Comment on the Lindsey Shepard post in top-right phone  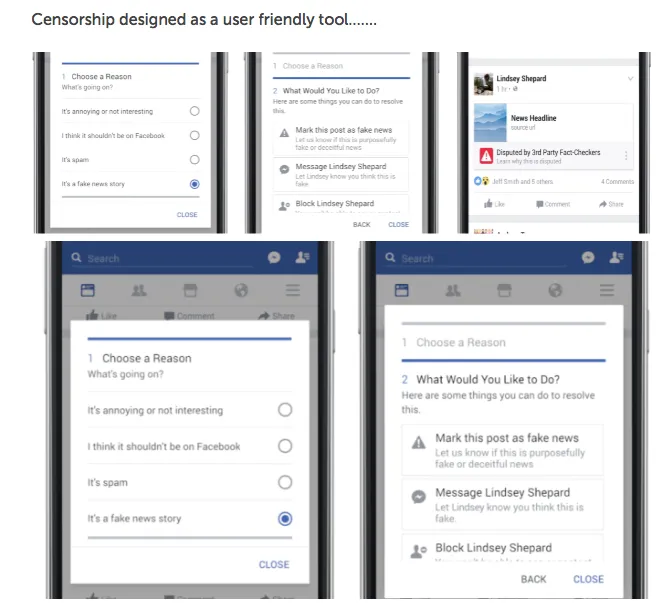(553, 204)
